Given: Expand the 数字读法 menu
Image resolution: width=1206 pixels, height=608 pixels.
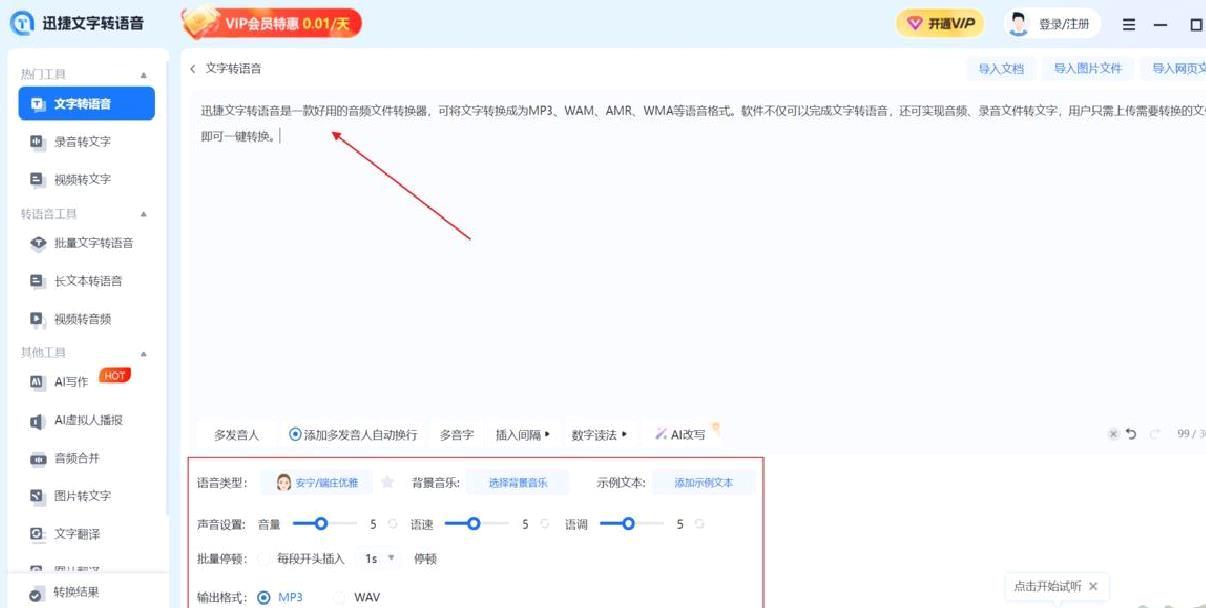Looking at the screenshot, I should click(599, 435).
